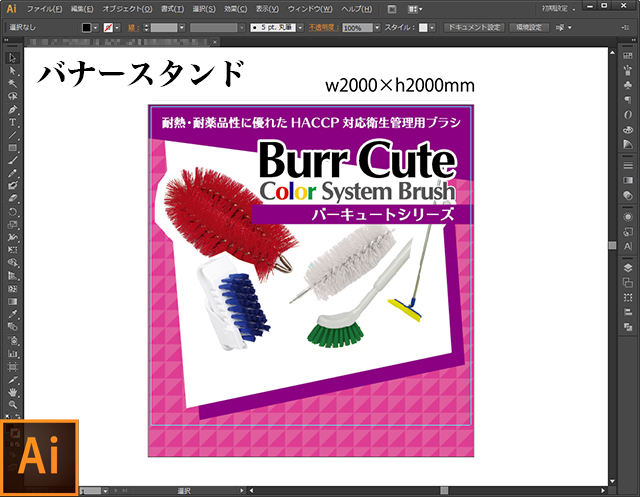
Task: Select the Eyedropper tool
Action: point(12,314)
